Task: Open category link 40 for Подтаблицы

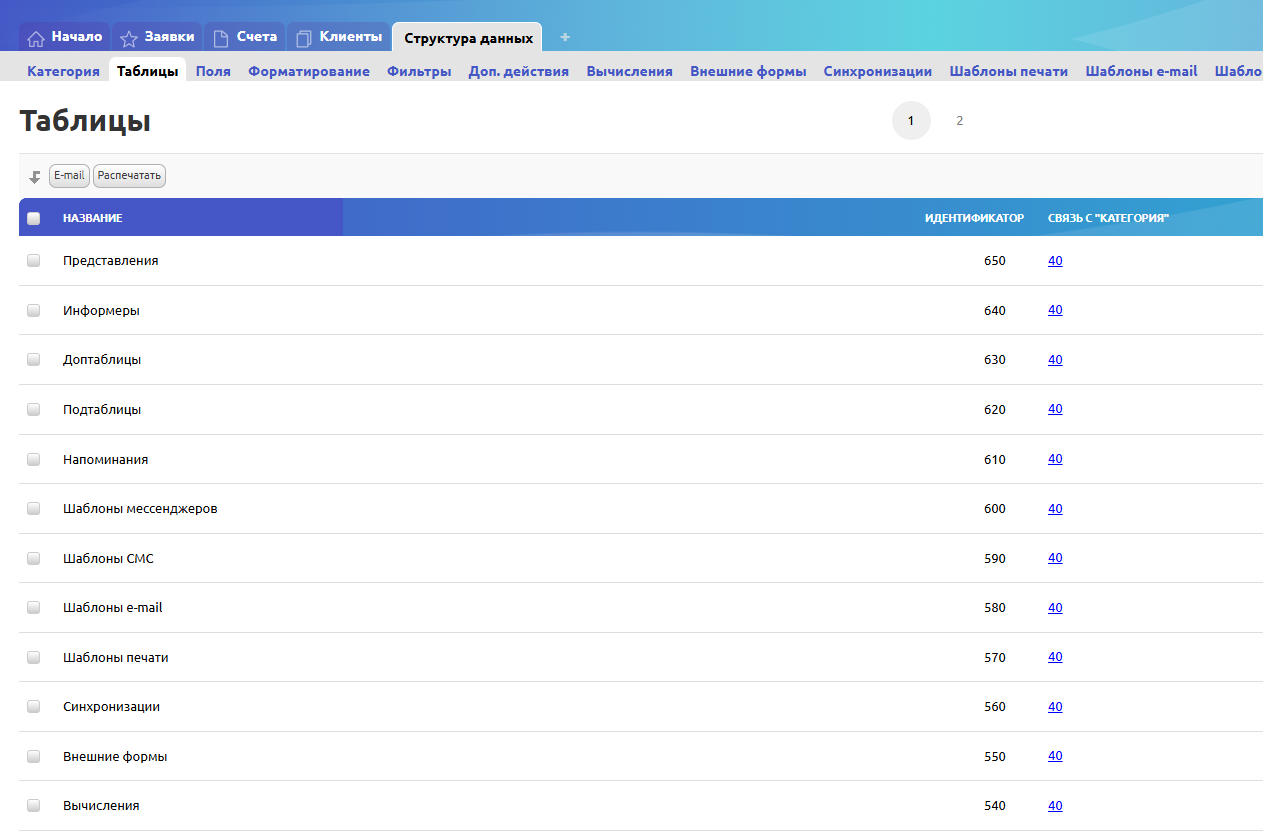Action: 1055,409
